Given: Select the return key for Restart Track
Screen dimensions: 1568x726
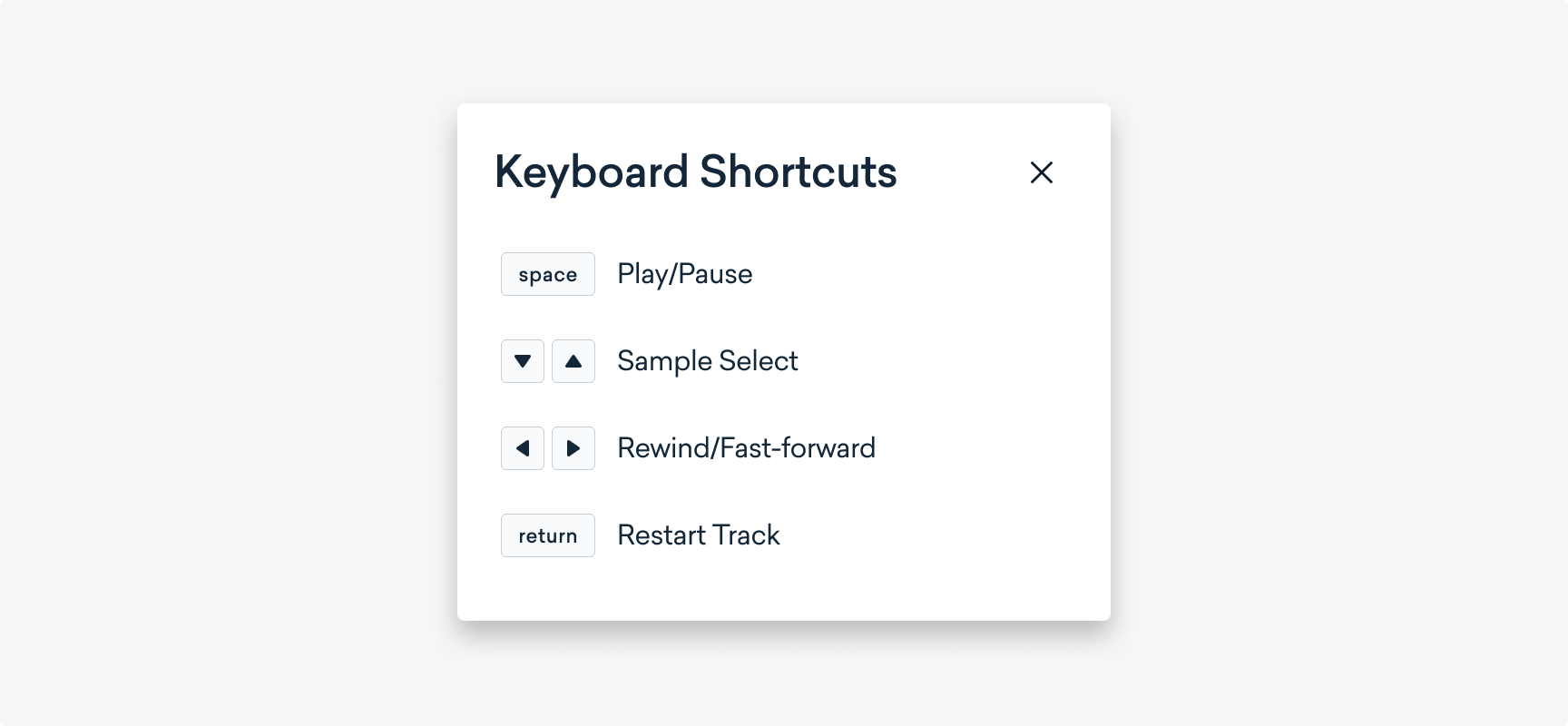Looking at the screenshot, I should (548, 535).
